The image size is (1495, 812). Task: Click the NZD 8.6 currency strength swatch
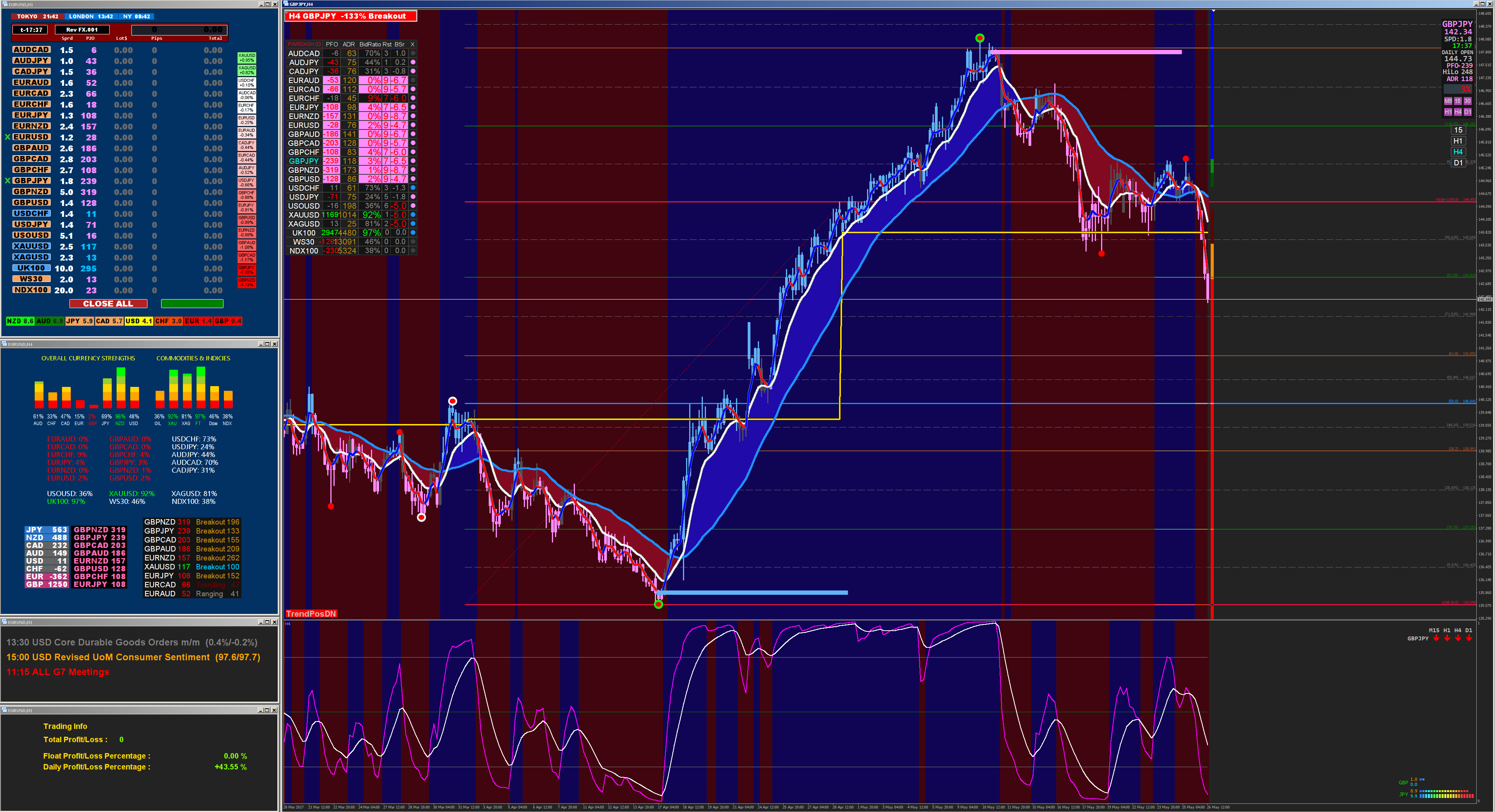20,321
